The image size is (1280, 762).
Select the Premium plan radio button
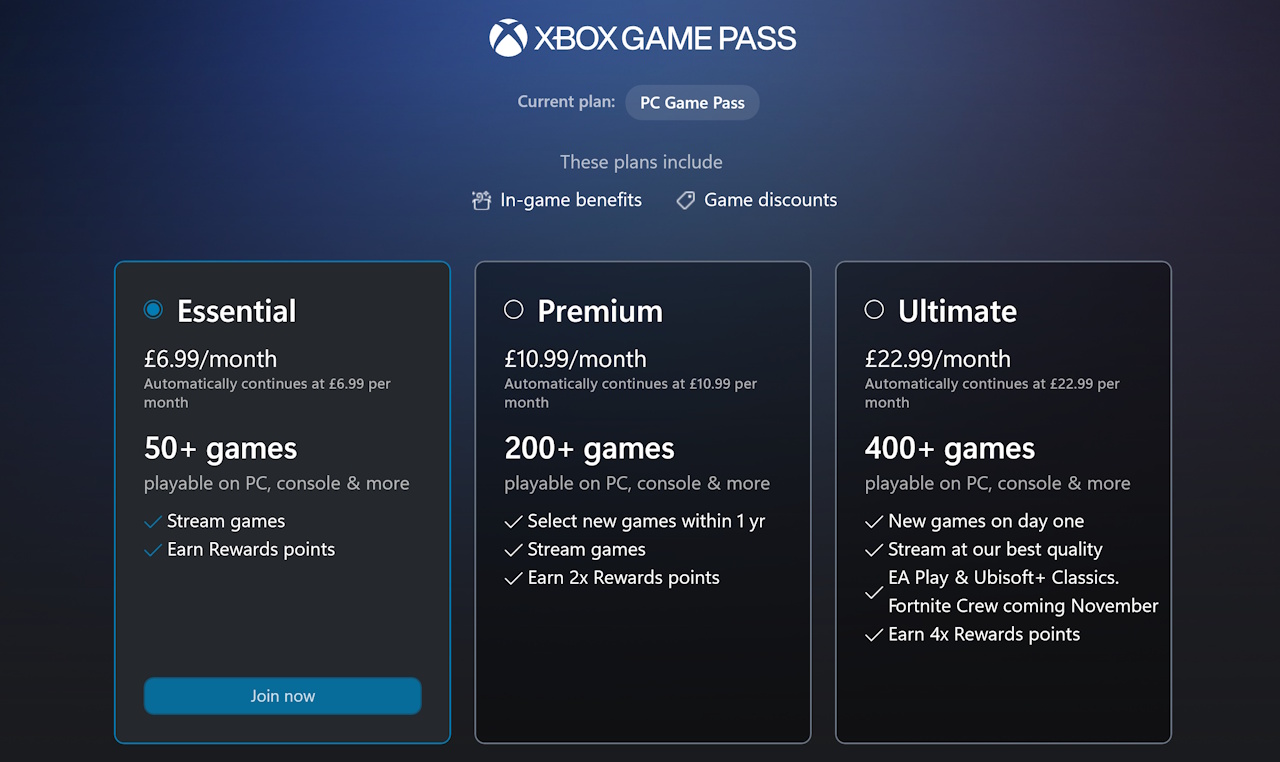tap(514, 310)
